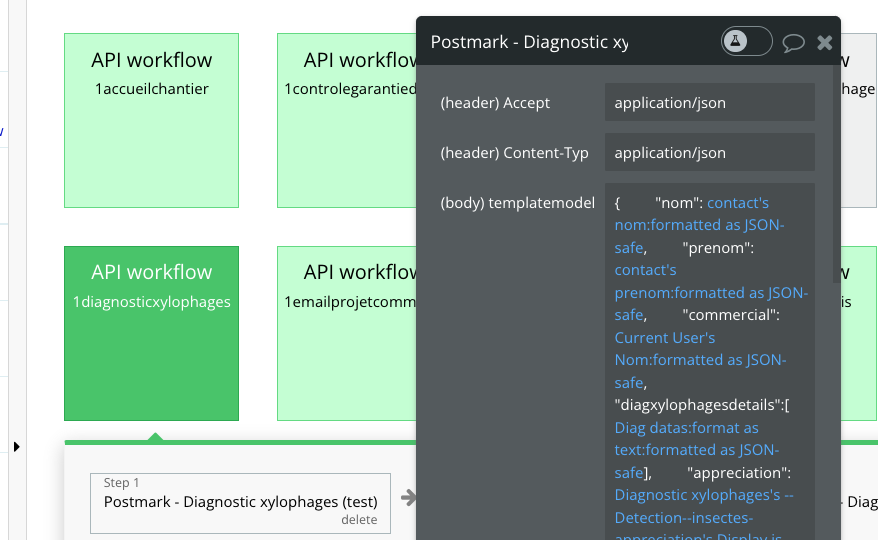The image size is (878, 540).
Task: Open the comment bubble icon in panel header
Action: [x=793, y=43]
